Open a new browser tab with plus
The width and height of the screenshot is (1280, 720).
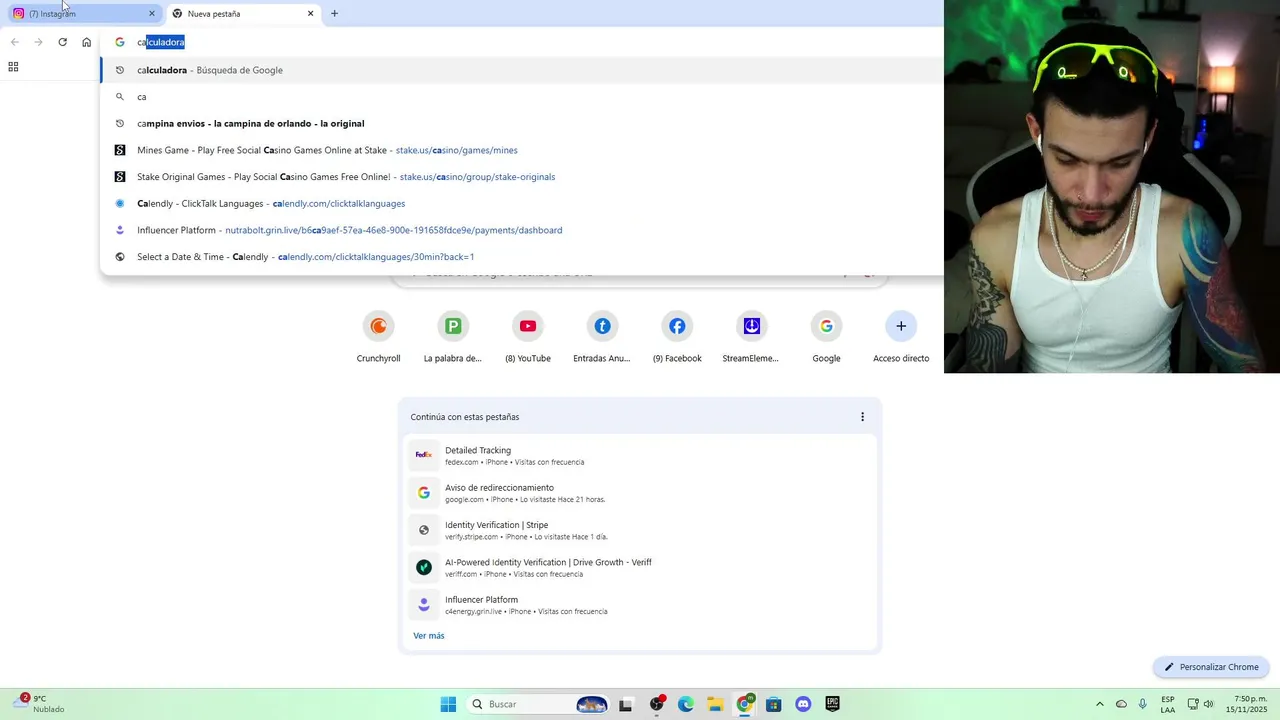(x=334, y=14)
